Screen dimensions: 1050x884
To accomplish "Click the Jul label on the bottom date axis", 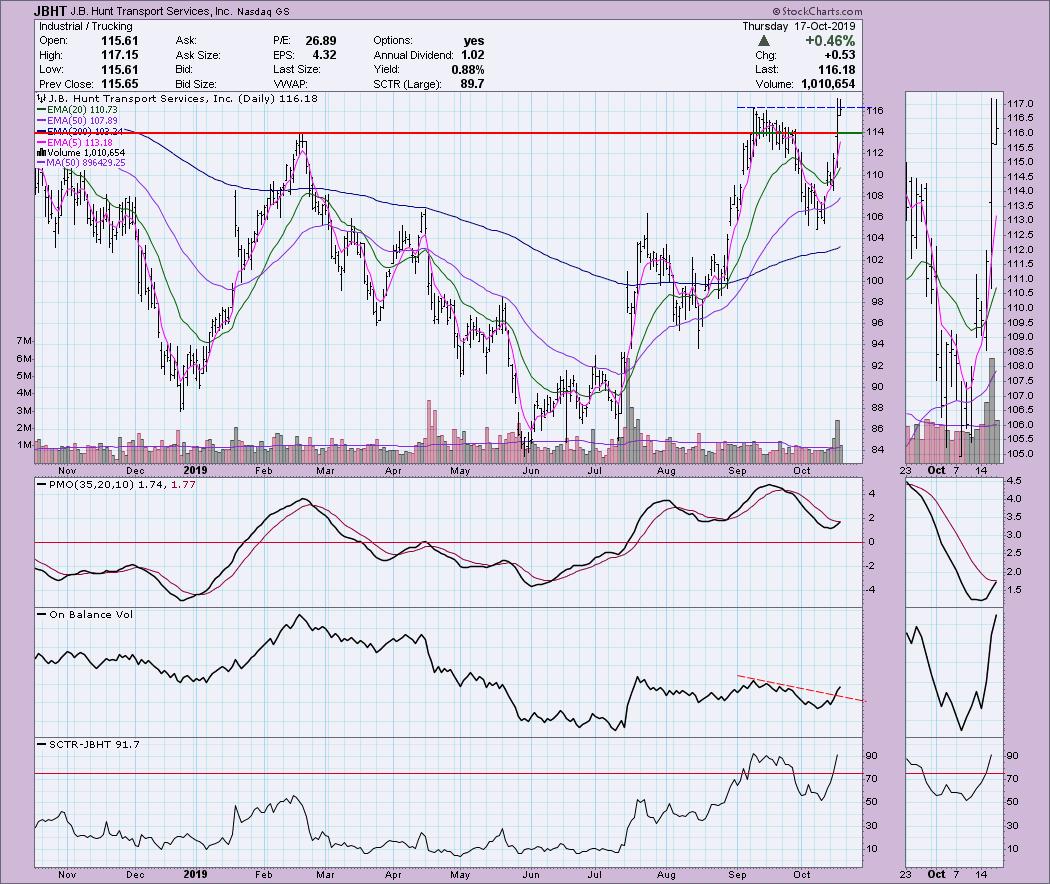I will click(x=595, y=874).
